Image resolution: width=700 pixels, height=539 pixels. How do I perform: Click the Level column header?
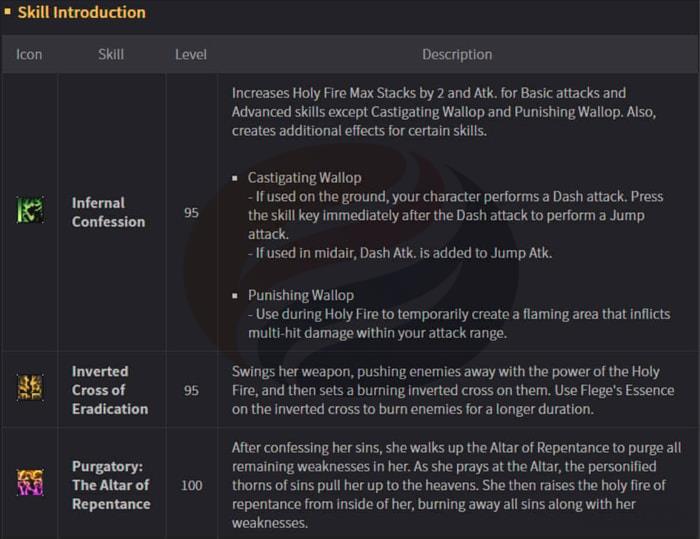coord(191,54)
